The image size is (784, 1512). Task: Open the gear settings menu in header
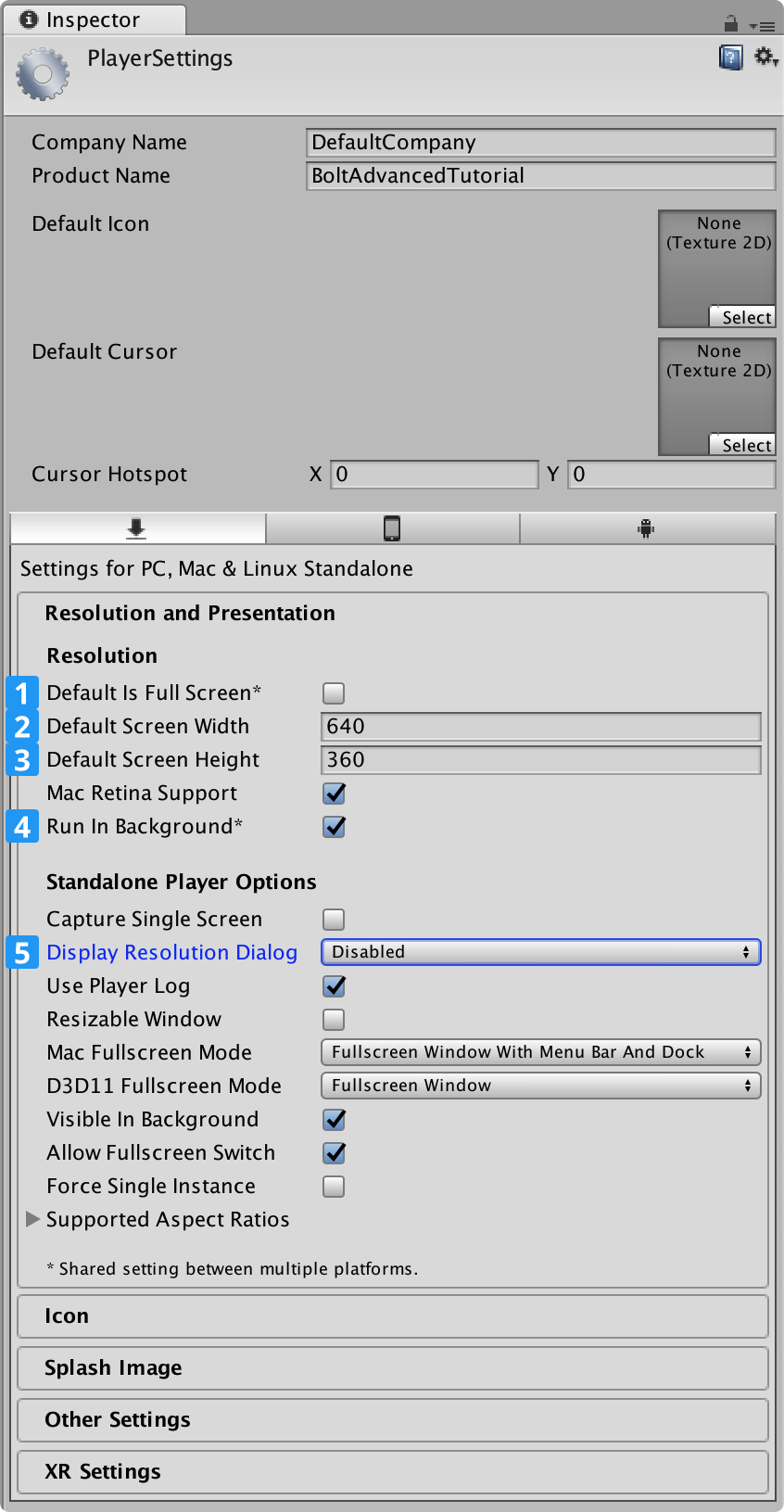765,57
